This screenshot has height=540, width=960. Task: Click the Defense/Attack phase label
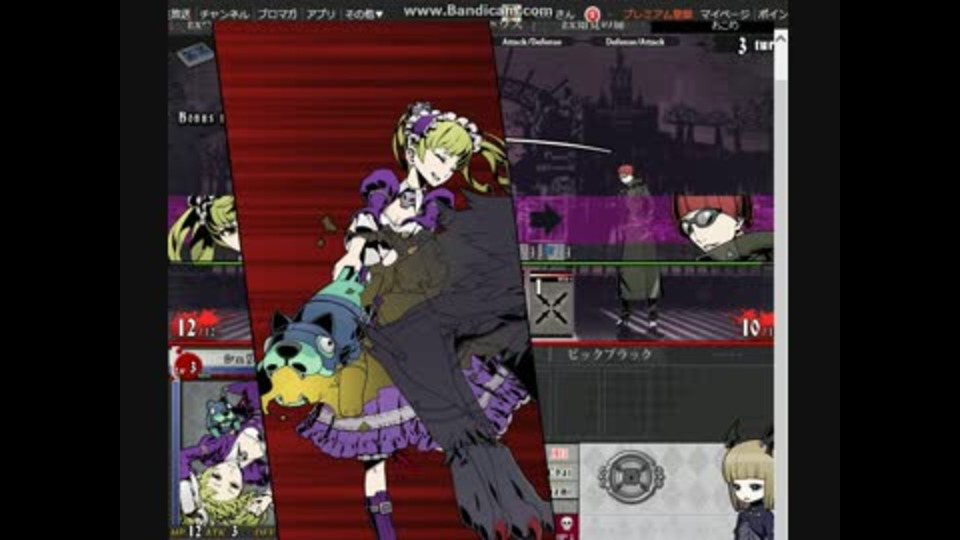(634, 42)
